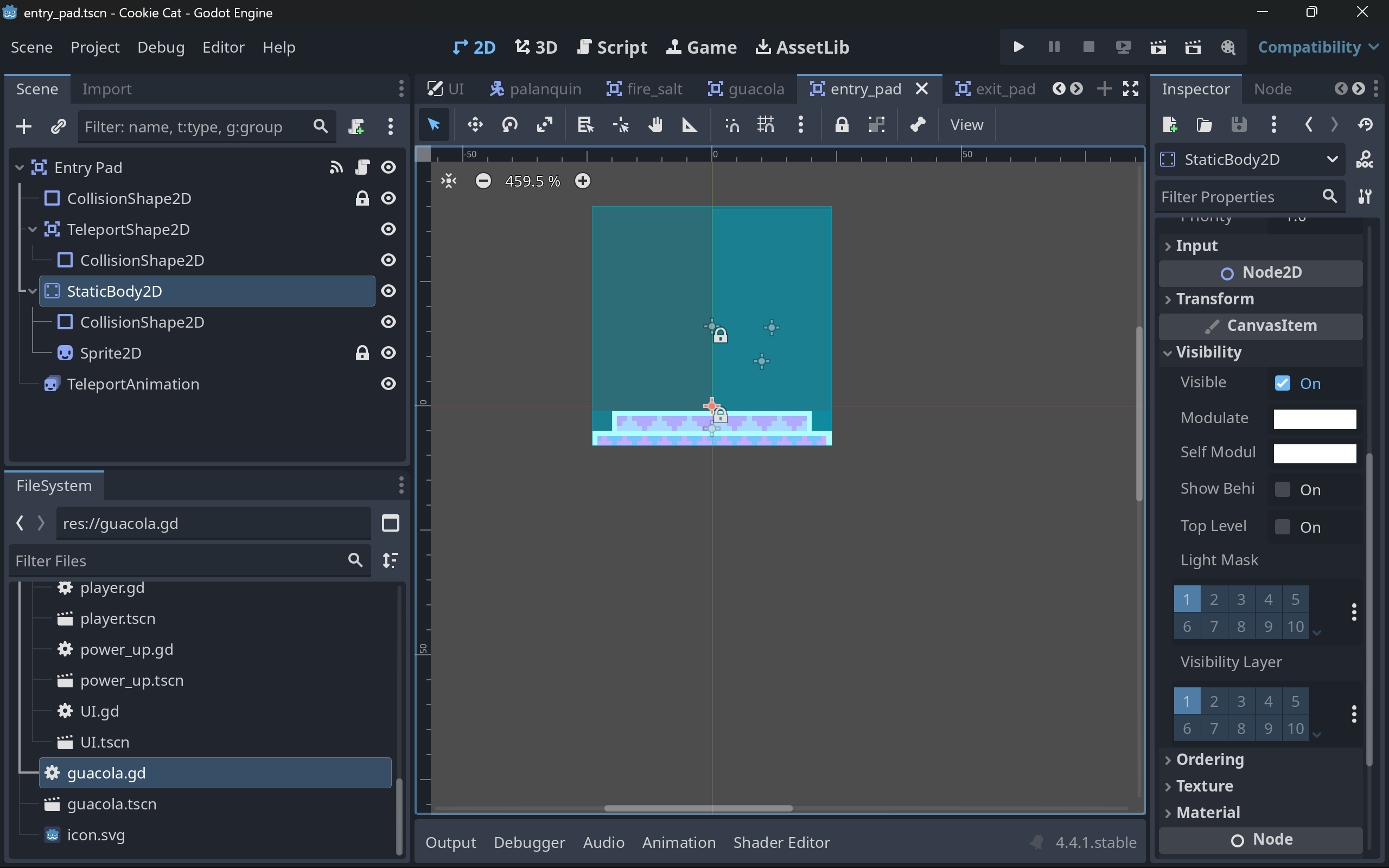The height and width of the screenshot is (868, 1389).
Task: Activate the Pan Mode hand tool
Action: (655, 125)
